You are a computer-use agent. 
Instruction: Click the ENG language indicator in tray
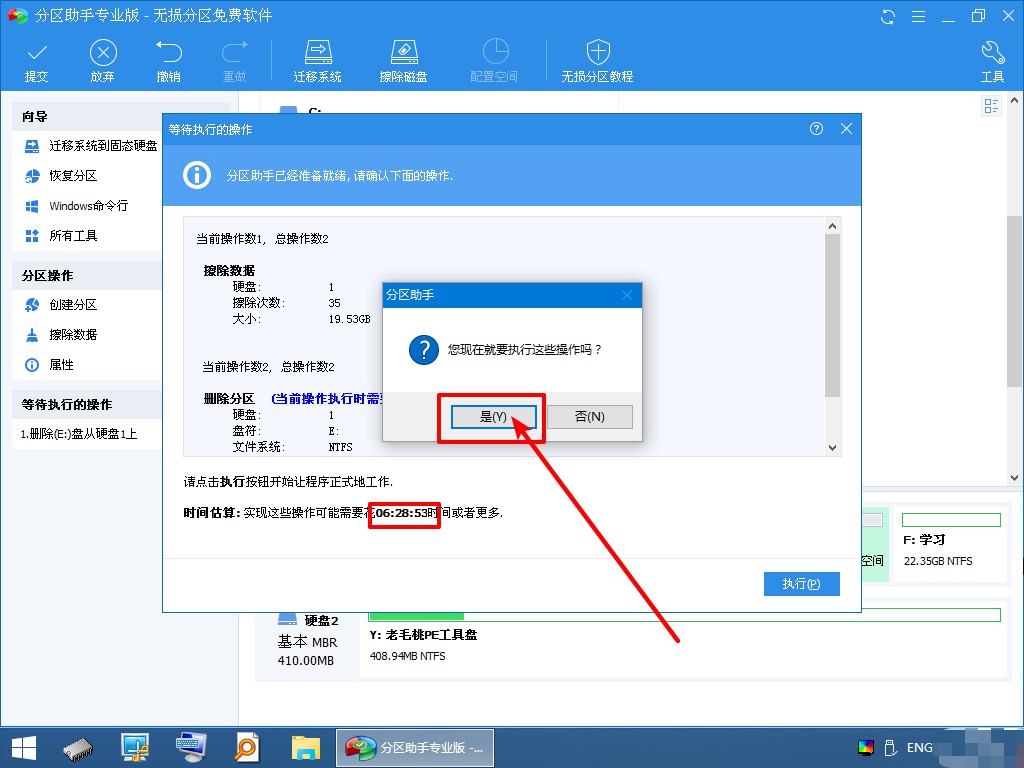point(920,748)
